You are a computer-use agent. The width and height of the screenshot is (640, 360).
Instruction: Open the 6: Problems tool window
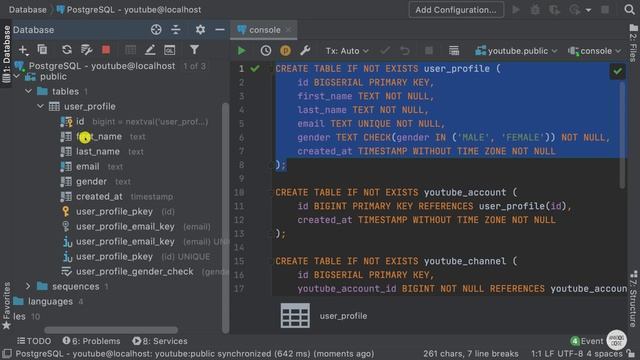pos(91,341)
